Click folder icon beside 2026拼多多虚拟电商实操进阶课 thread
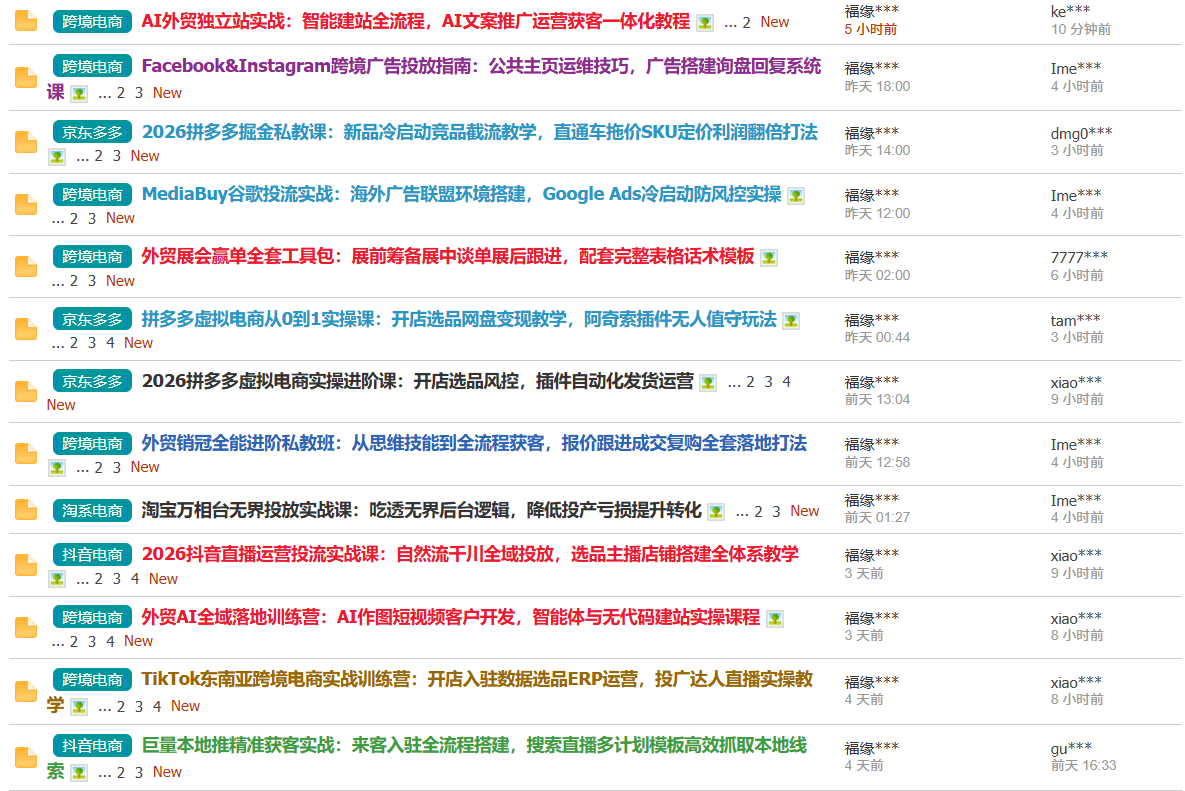The image size is (1185, 791). (x=26, y=391)
